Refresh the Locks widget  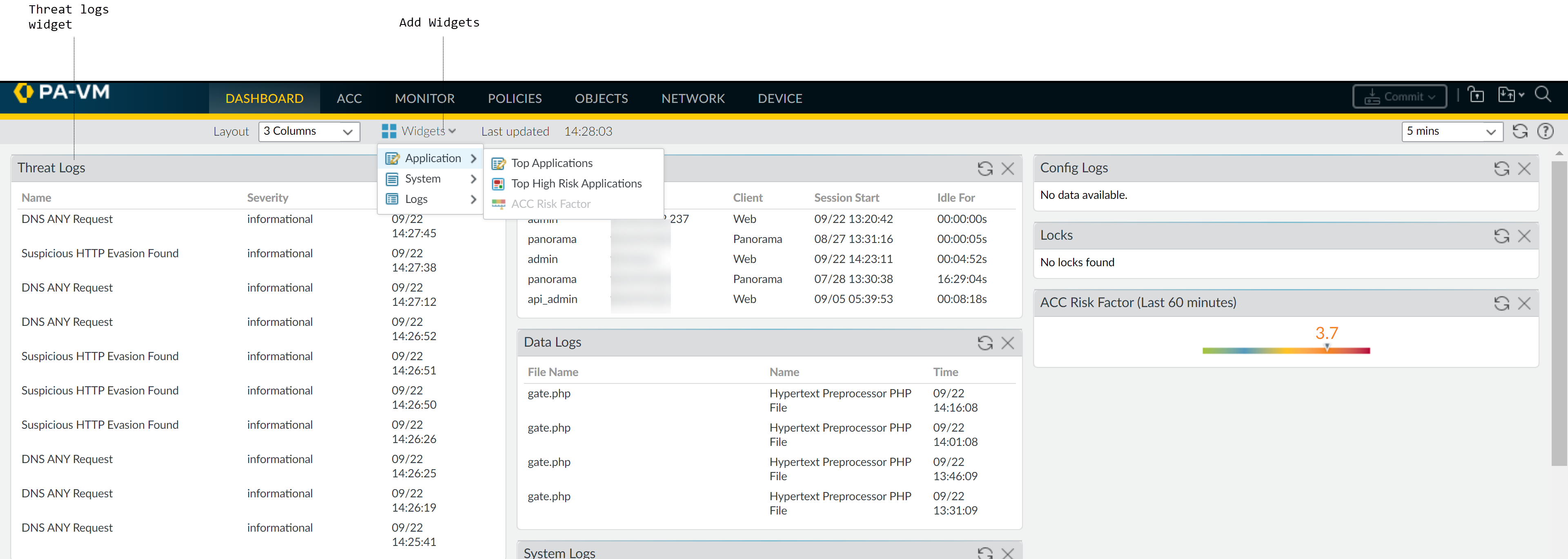(x=1501, y=236)
